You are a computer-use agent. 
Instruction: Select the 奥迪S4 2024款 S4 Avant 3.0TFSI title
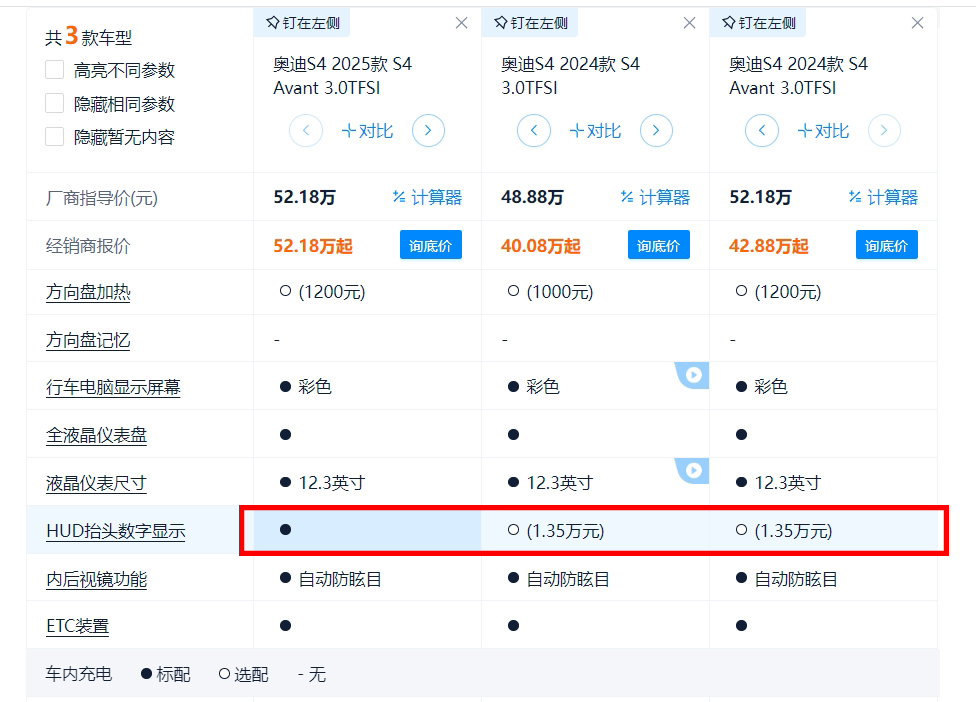798,76
